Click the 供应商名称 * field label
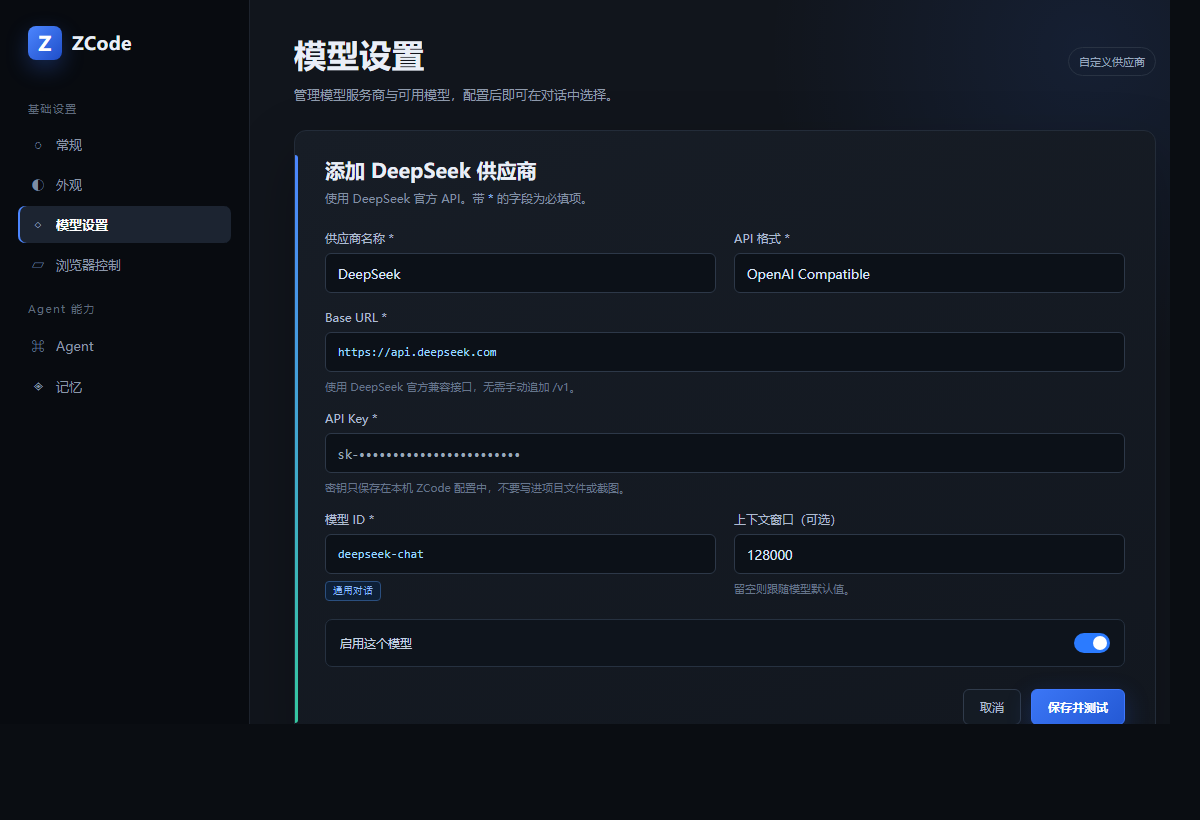 point(359,238)
